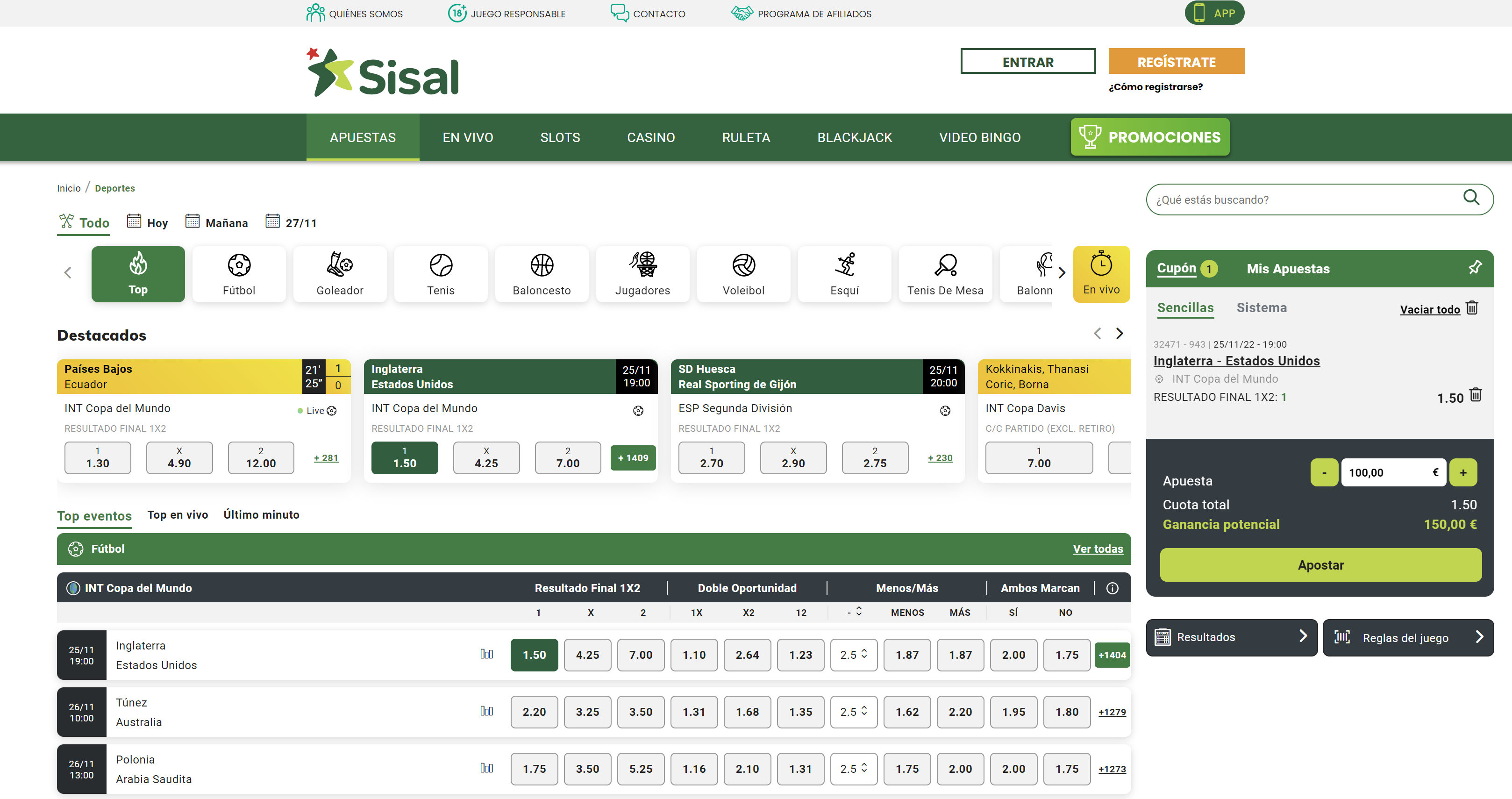This screenshot has height=799, width=1512.
Task: Open the Resultados panel
Action: pos(1232,637)
